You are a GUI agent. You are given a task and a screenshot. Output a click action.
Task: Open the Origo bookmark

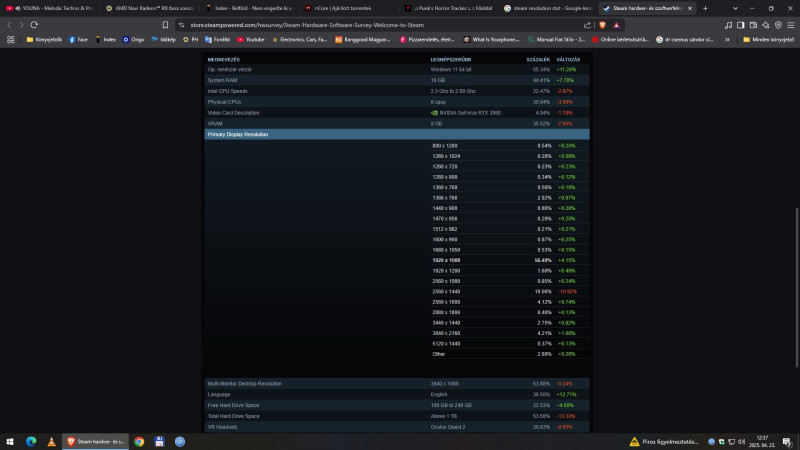tap(133, 39)
